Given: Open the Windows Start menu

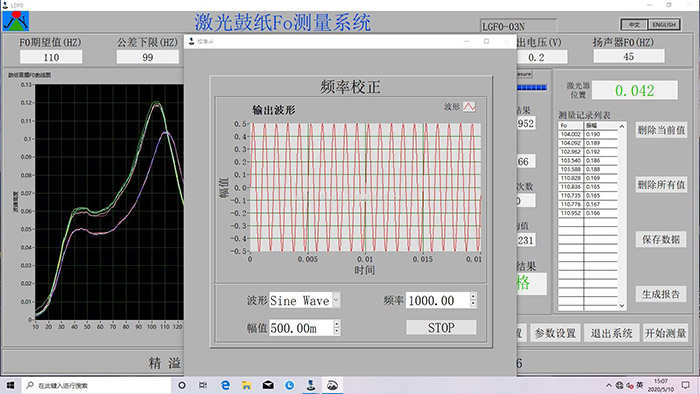Looking at the screenshot, I should pyautogui.click(x=10, y=385).
